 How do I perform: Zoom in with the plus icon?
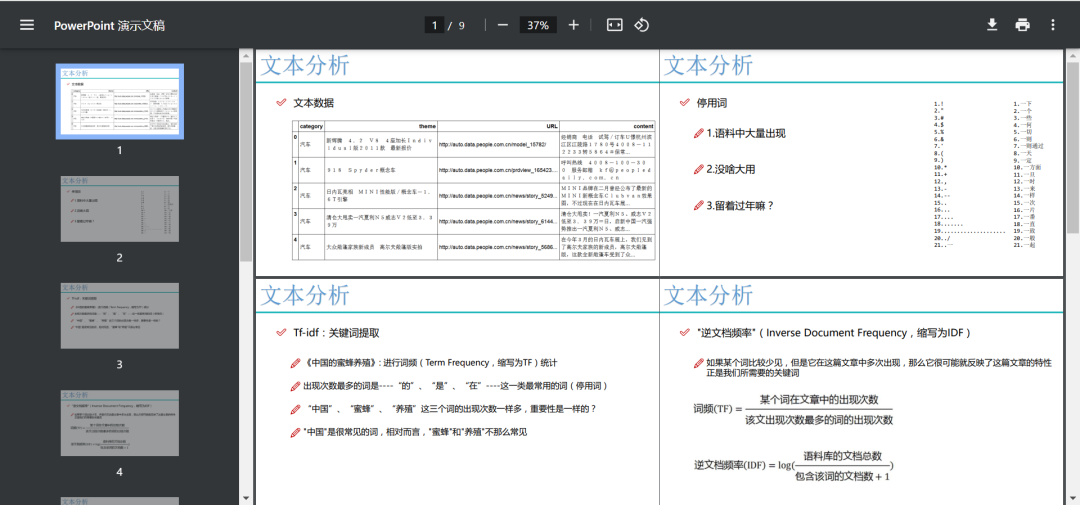pyautogui.click(x=574, y=25)
